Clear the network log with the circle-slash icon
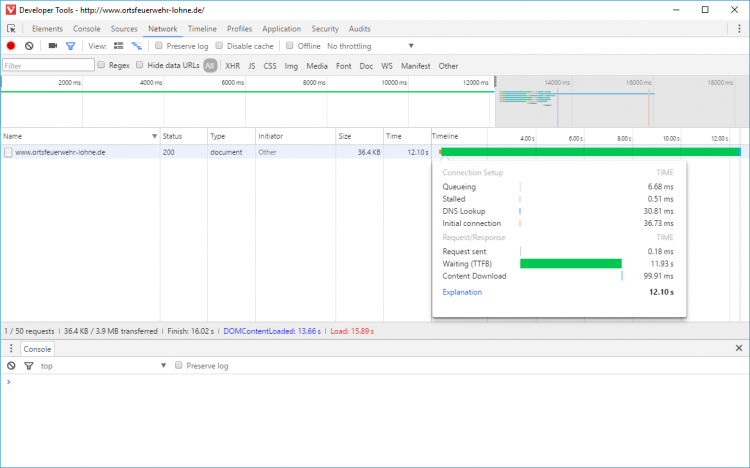 [x=29, y=46]
